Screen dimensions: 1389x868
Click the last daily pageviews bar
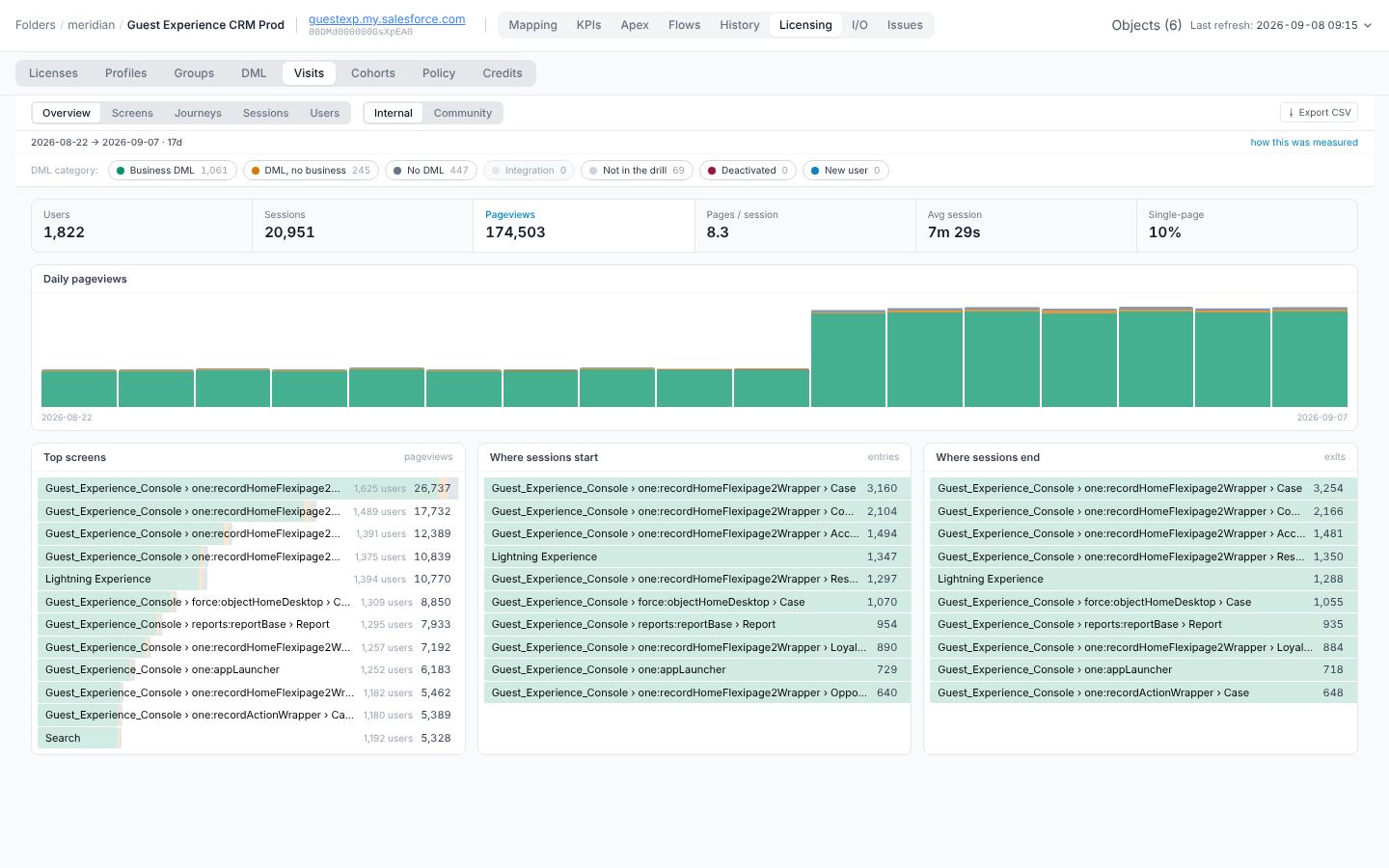1310,357
